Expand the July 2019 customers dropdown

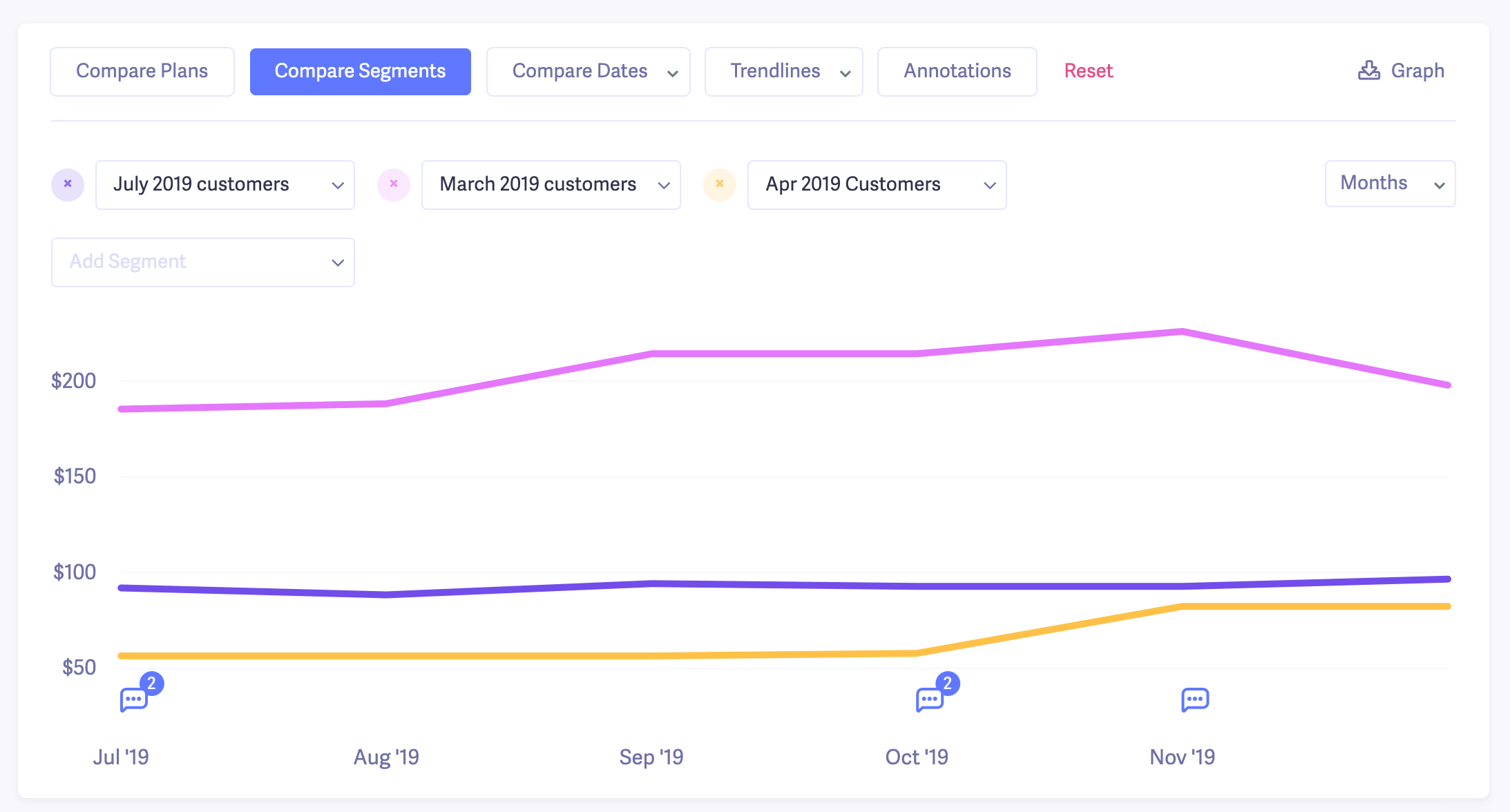(x=337, y=185)
